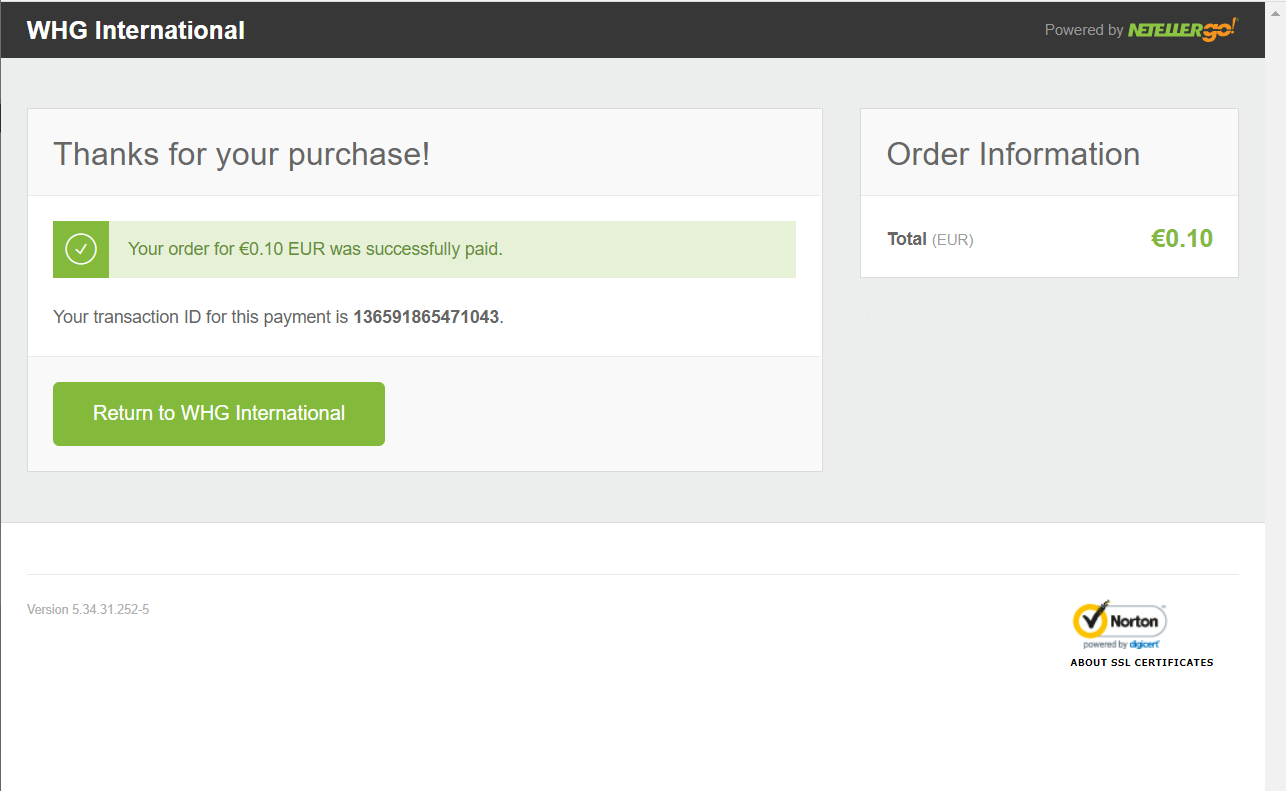Click the digicert logo under Norton
This screenshot has height=791, width=1286.
tap(1143, 645)
